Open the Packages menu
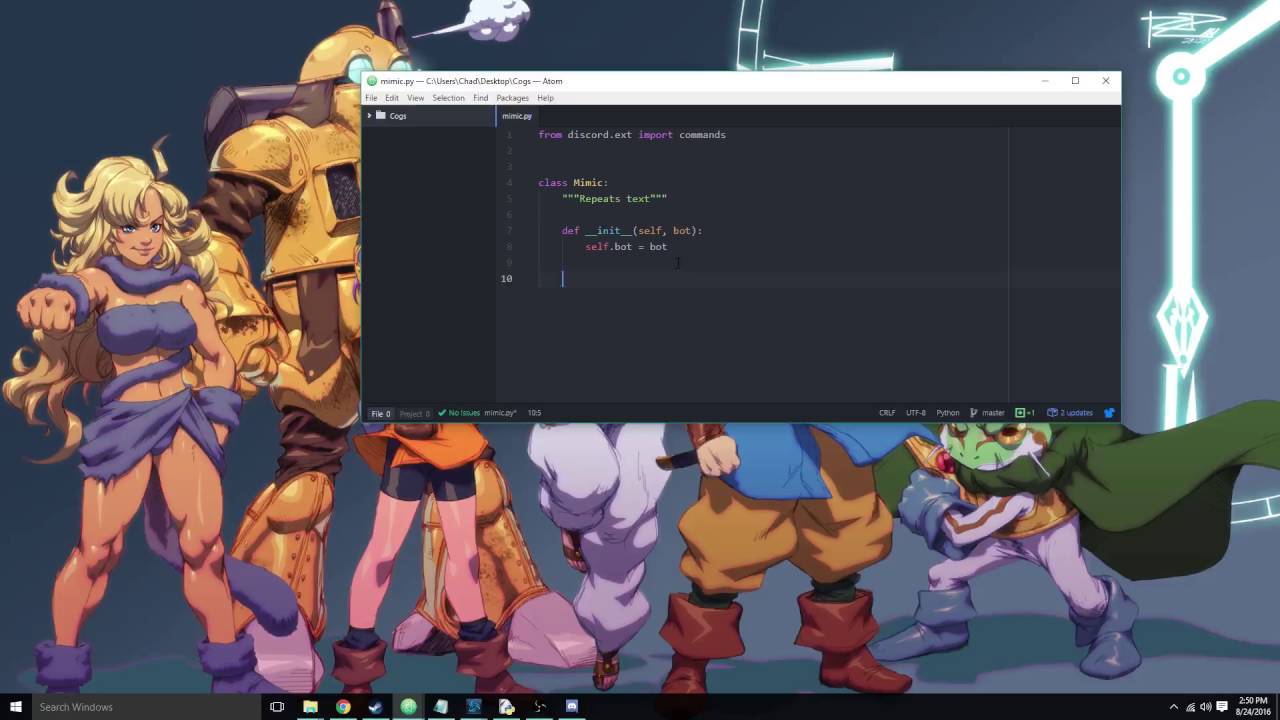The image size is (1280, 720). [512, 98]
